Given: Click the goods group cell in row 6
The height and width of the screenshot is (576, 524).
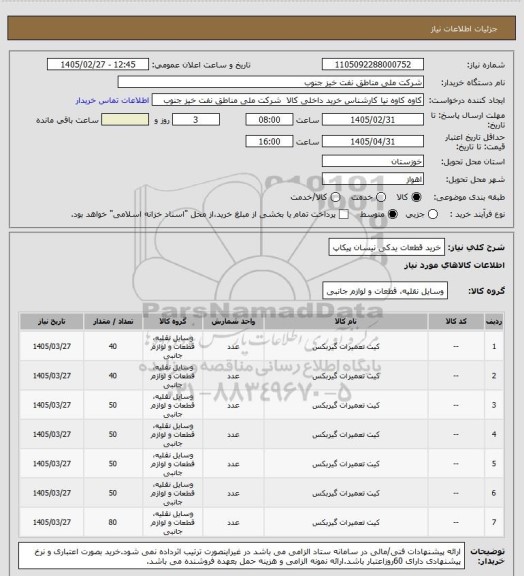Looking at the screenshot, I should 172,493.
